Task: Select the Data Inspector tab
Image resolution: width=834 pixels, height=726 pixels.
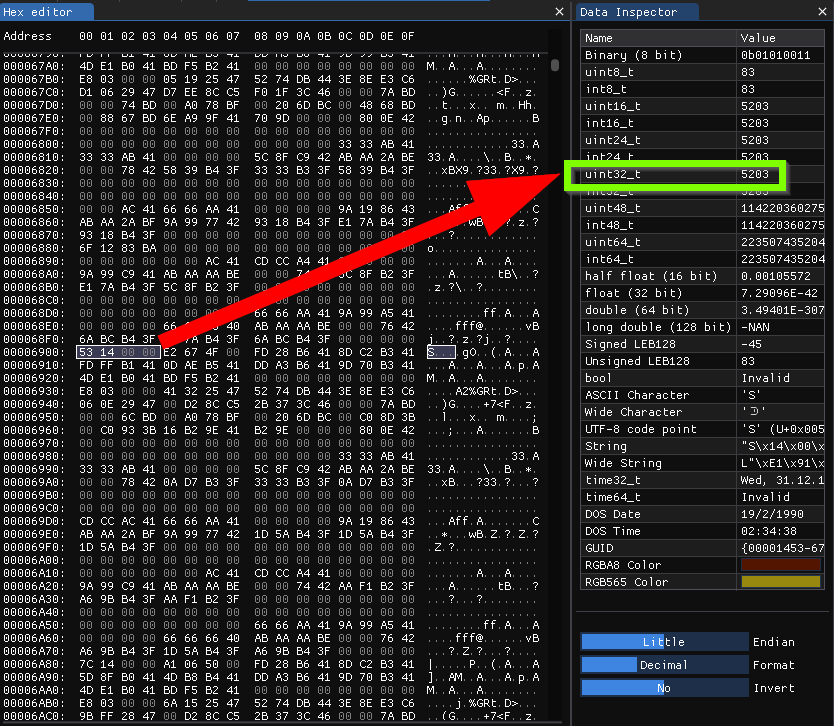Action: [628, 12]
